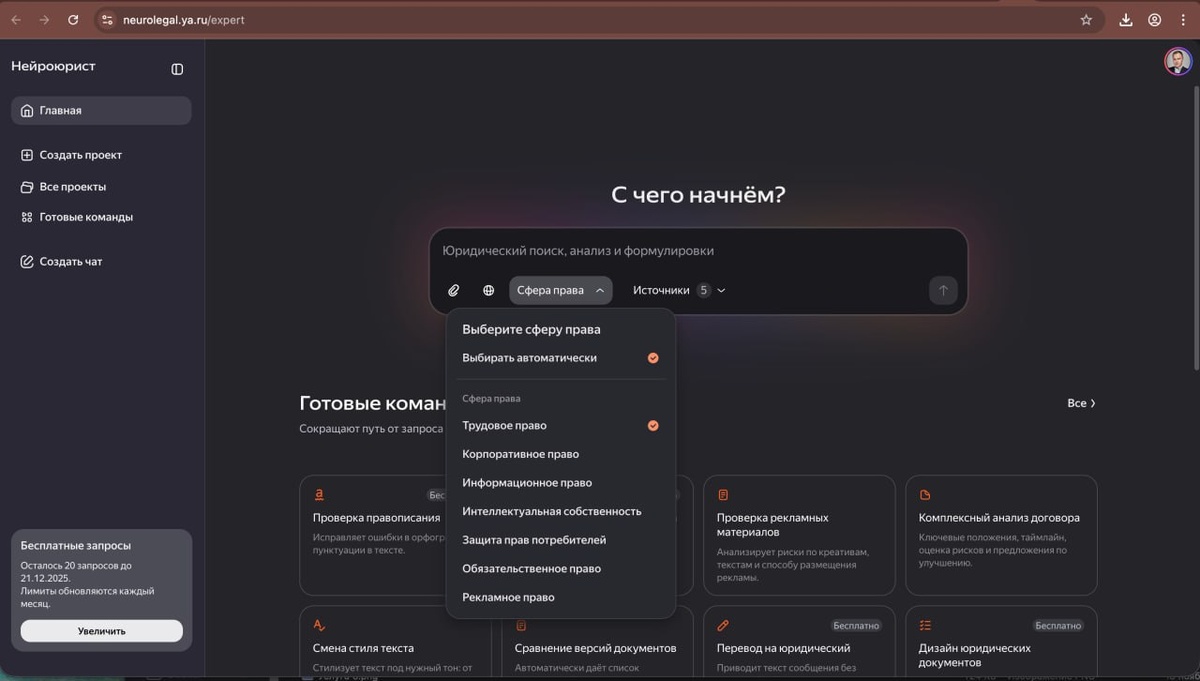Click the site info icon in address bar
The image size is (1200, 681).
coord(108,19)
